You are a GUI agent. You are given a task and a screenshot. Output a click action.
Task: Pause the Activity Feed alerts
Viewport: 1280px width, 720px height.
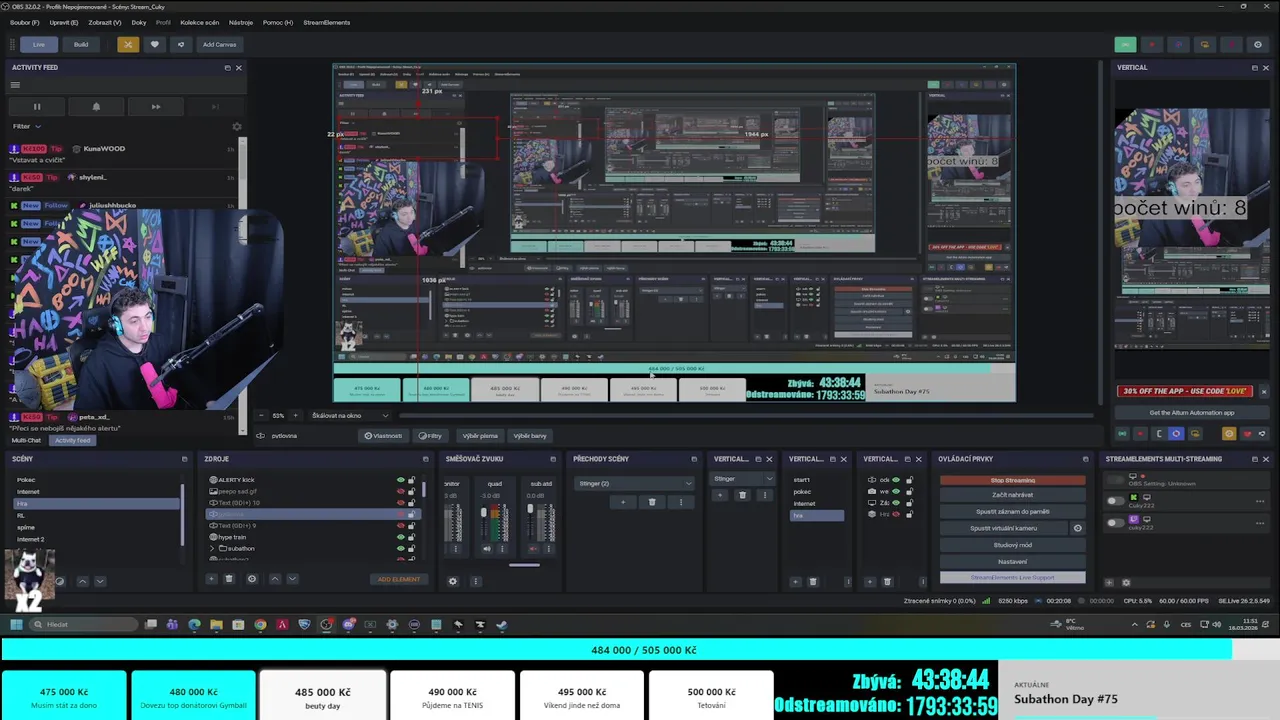37,106
